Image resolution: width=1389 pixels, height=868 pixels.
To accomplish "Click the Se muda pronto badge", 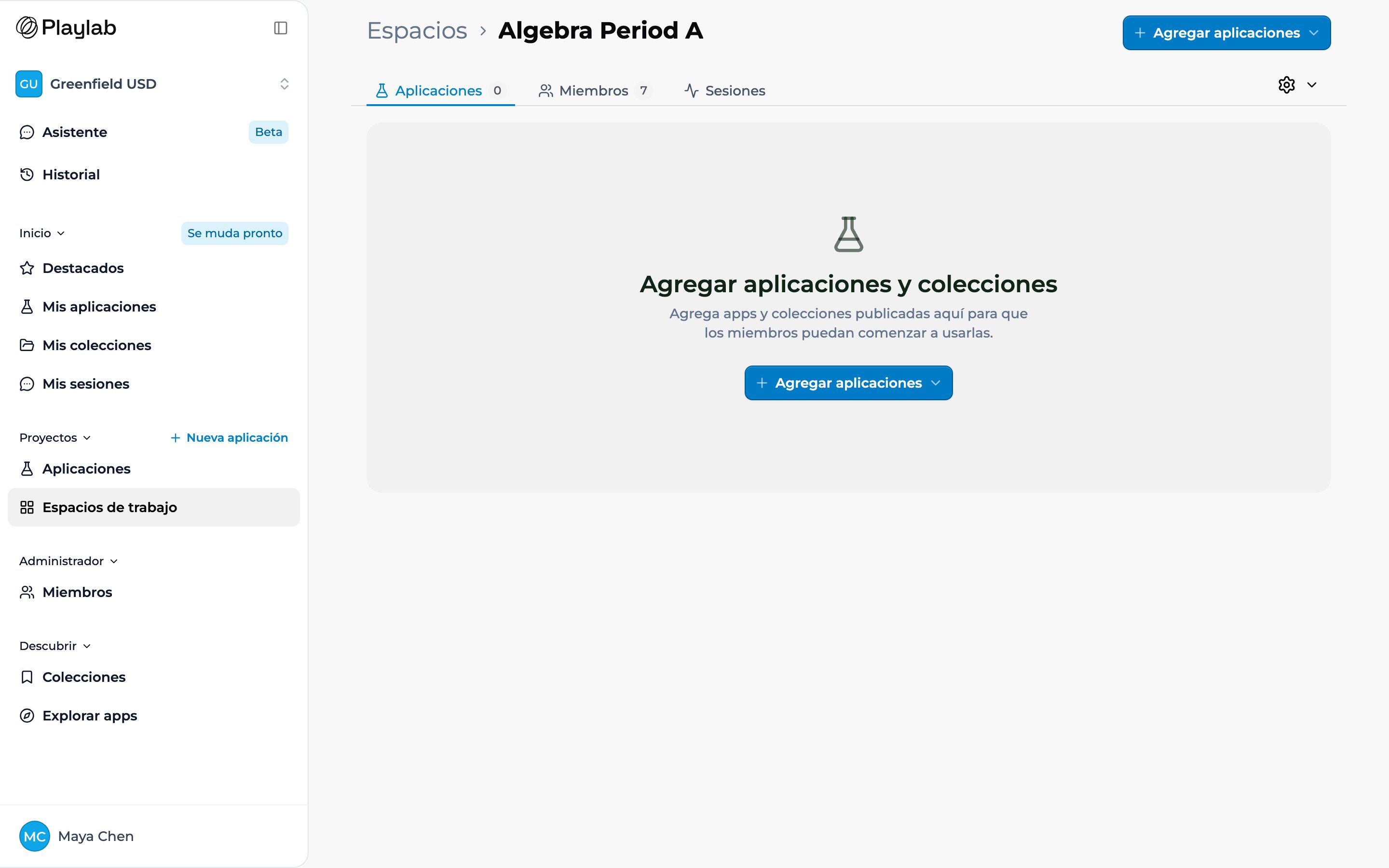I will coord(235,233).
